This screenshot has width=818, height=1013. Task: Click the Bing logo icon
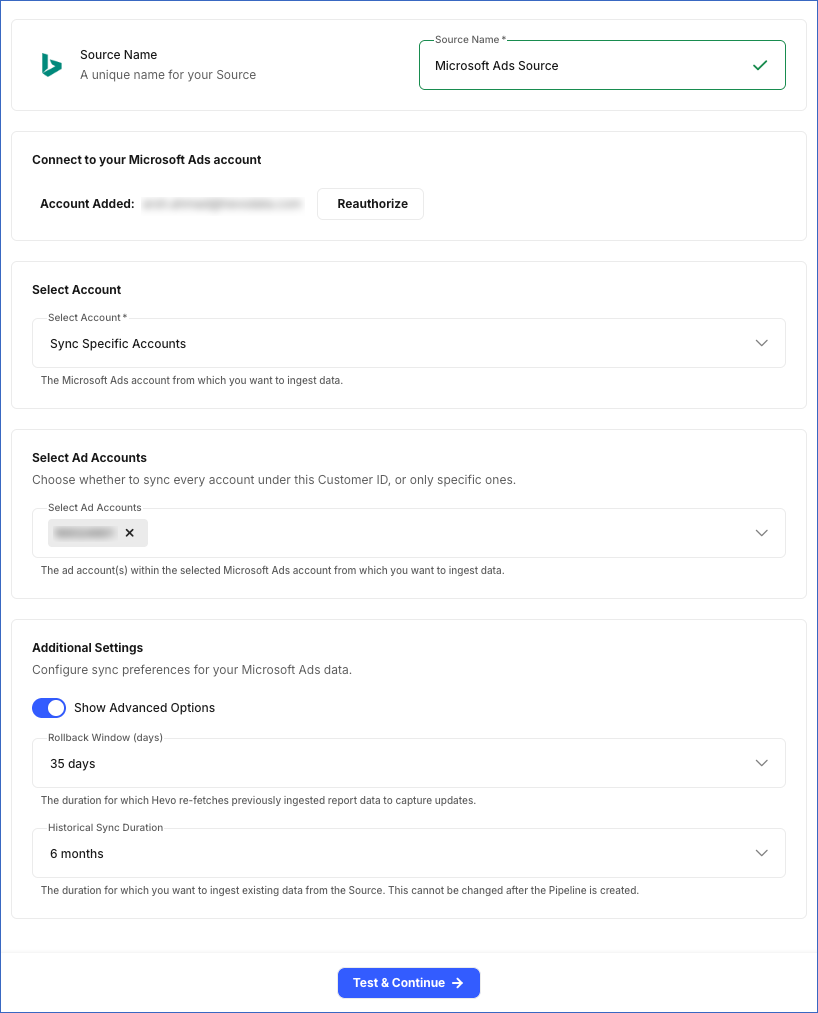tap(52, 65)
